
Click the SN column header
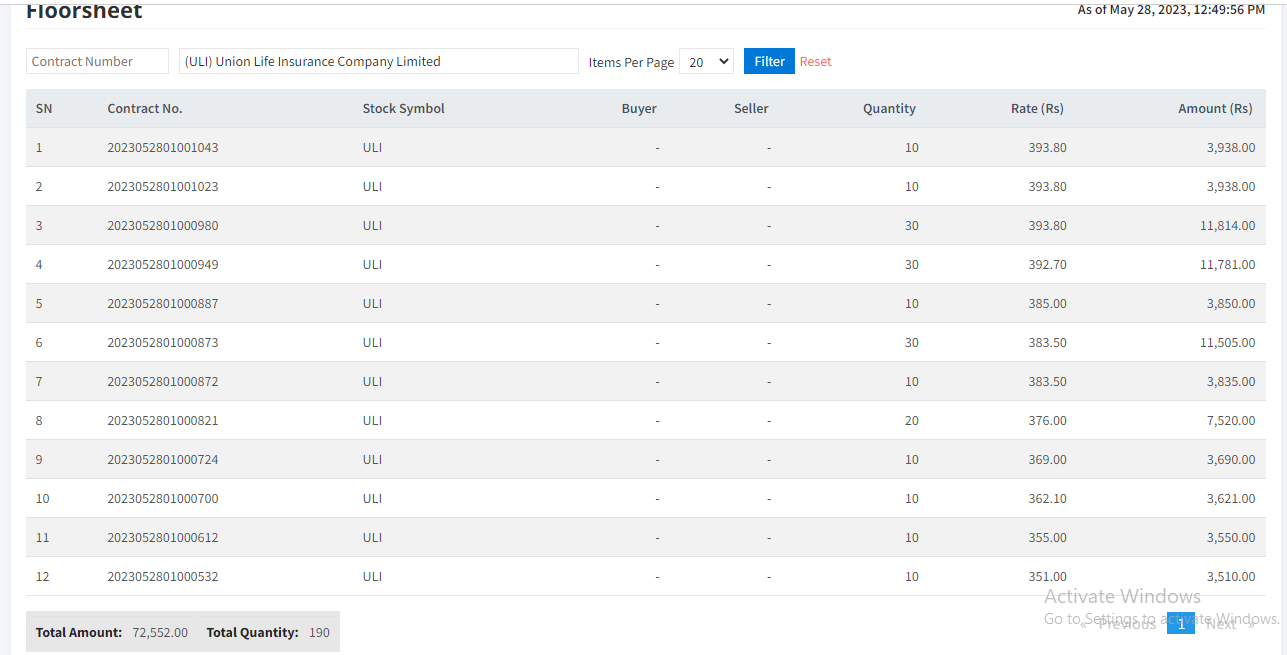(44, 108)
